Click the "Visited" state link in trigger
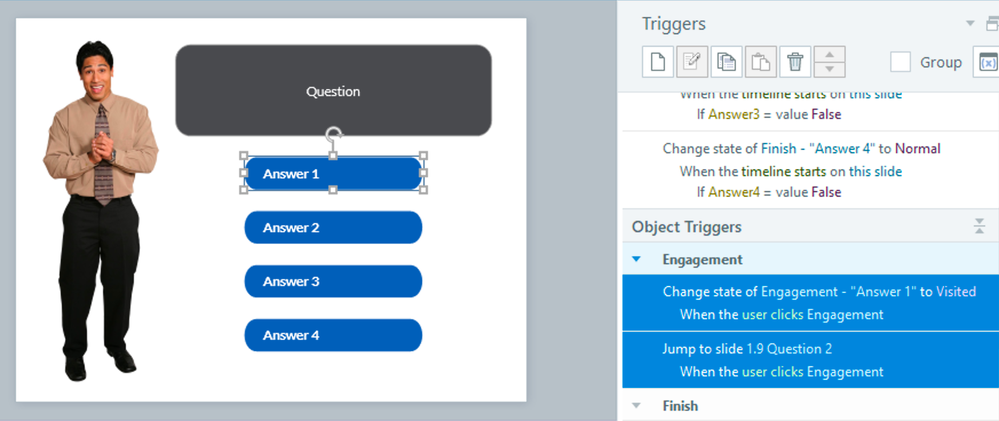The width and height of the screenshot is (999, 421). [956, 292]
